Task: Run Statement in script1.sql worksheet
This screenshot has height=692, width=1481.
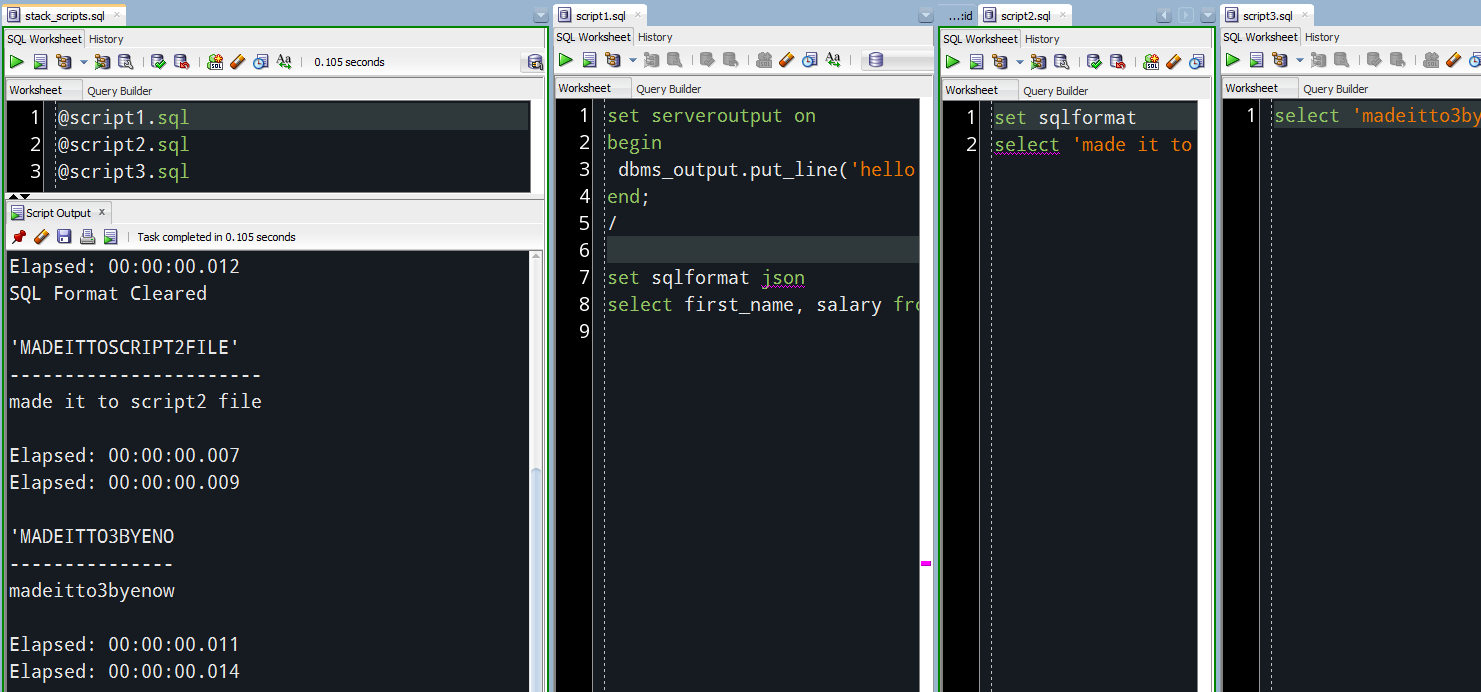Action: click(x=566, y=60)
